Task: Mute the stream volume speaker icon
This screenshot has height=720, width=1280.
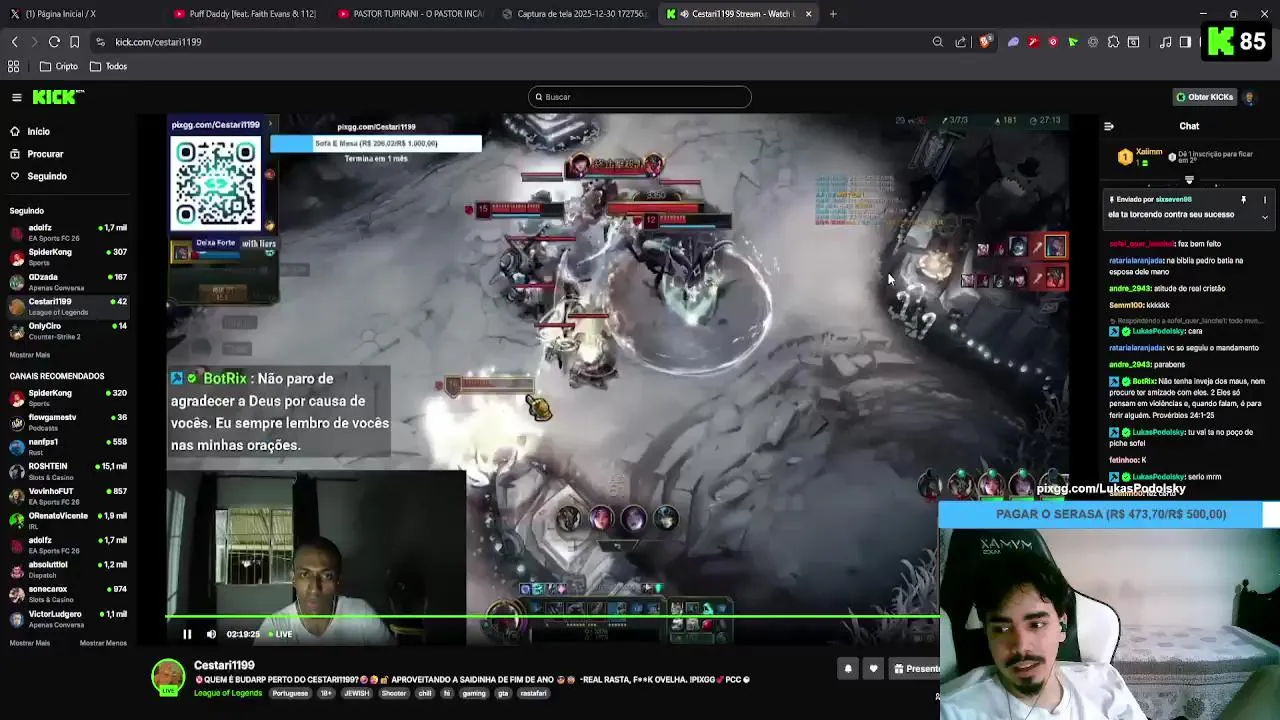Action: click(211, 634)
